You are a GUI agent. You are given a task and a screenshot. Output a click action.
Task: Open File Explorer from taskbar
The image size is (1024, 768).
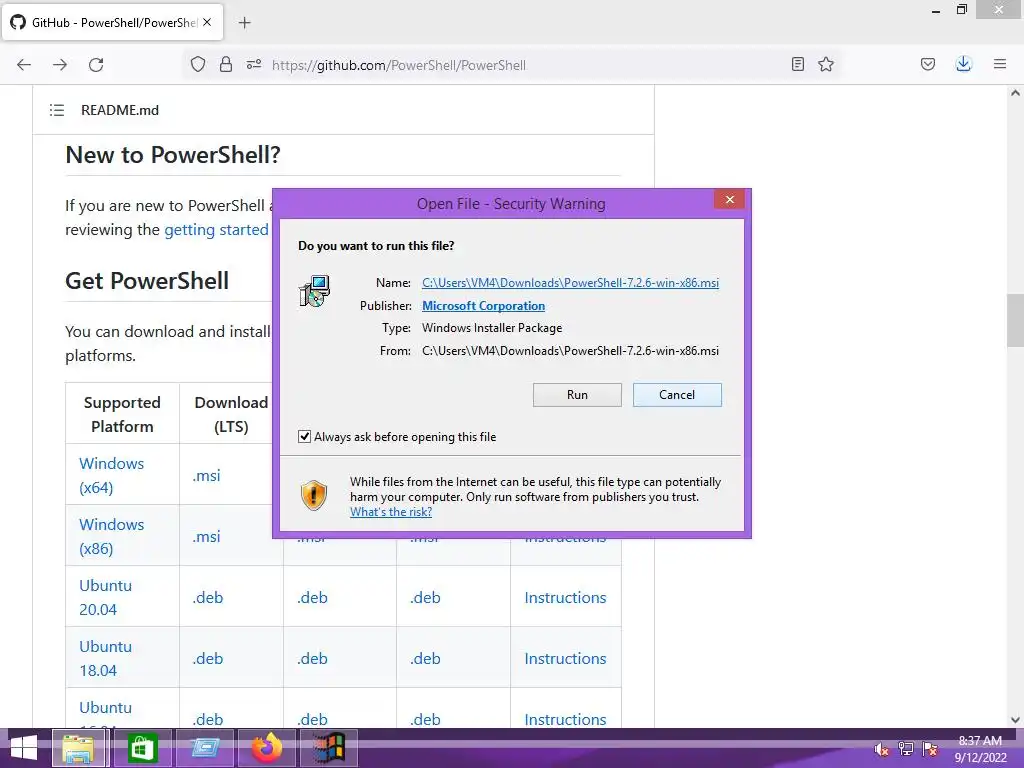78,748
